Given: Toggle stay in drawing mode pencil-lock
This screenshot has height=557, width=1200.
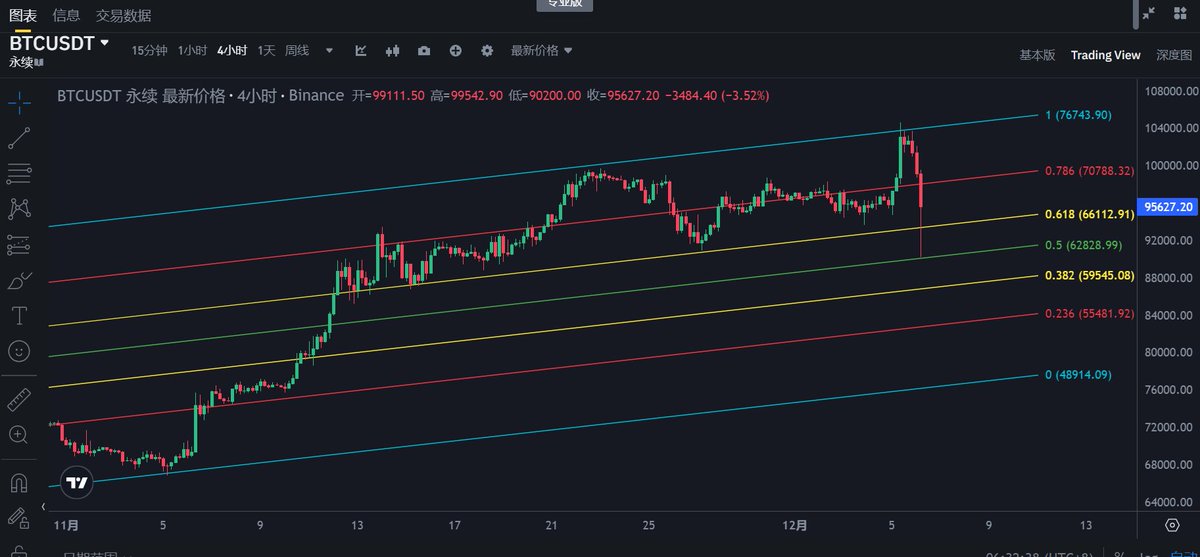Looking at the screenshot, I should 19,518.
